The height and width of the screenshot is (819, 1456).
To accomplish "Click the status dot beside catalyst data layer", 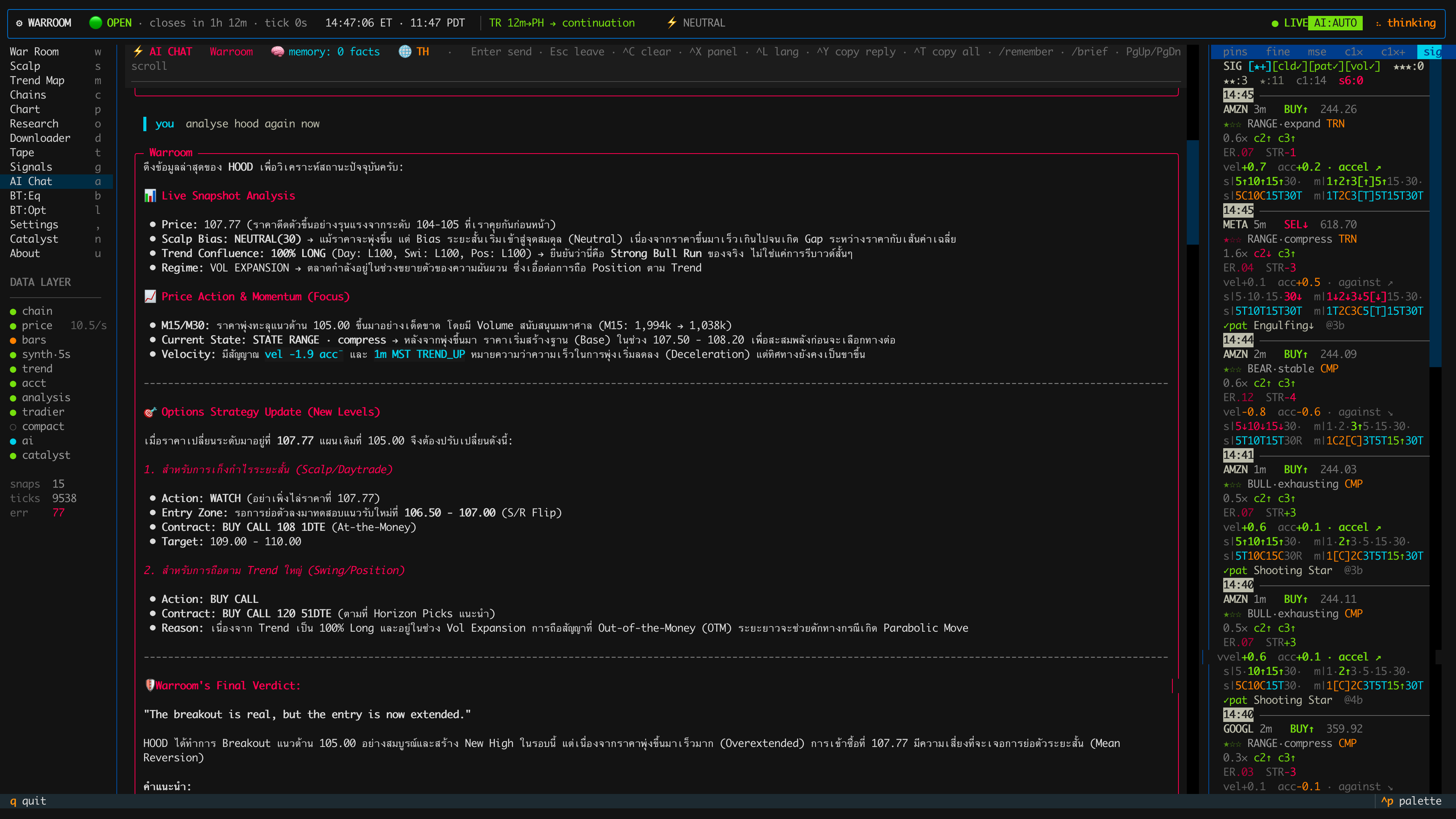I will (13, 455).
